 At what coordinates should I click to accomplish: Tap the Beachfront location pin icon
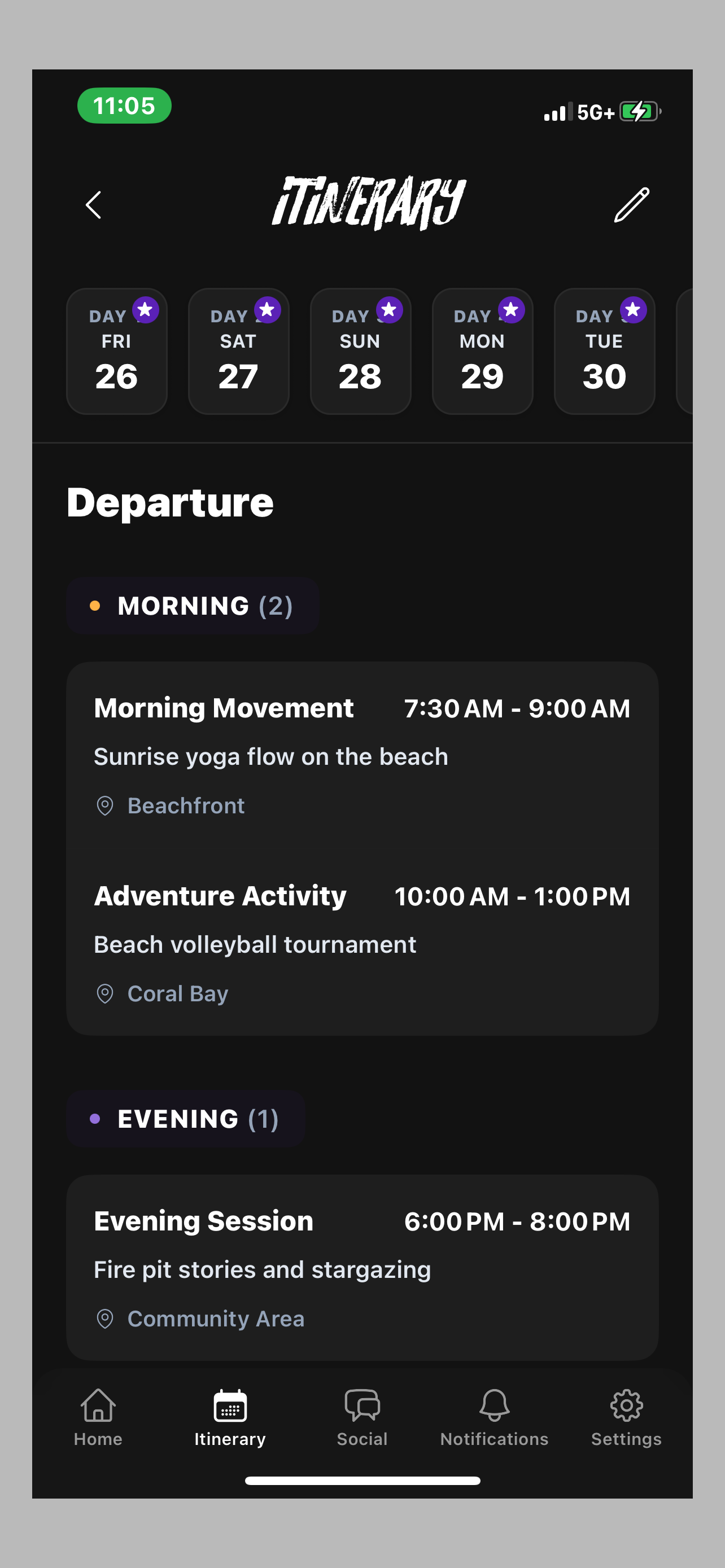(x=106, y=806)
